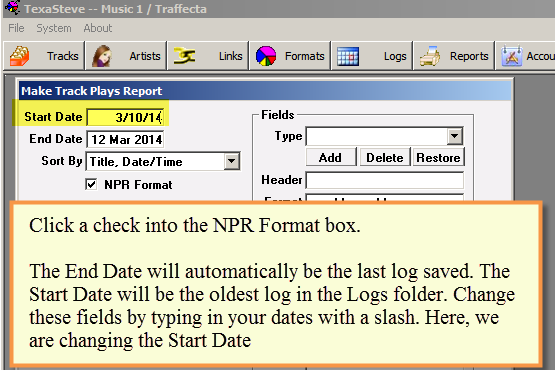
Task: Click into the End Date field
Action: 125,139
